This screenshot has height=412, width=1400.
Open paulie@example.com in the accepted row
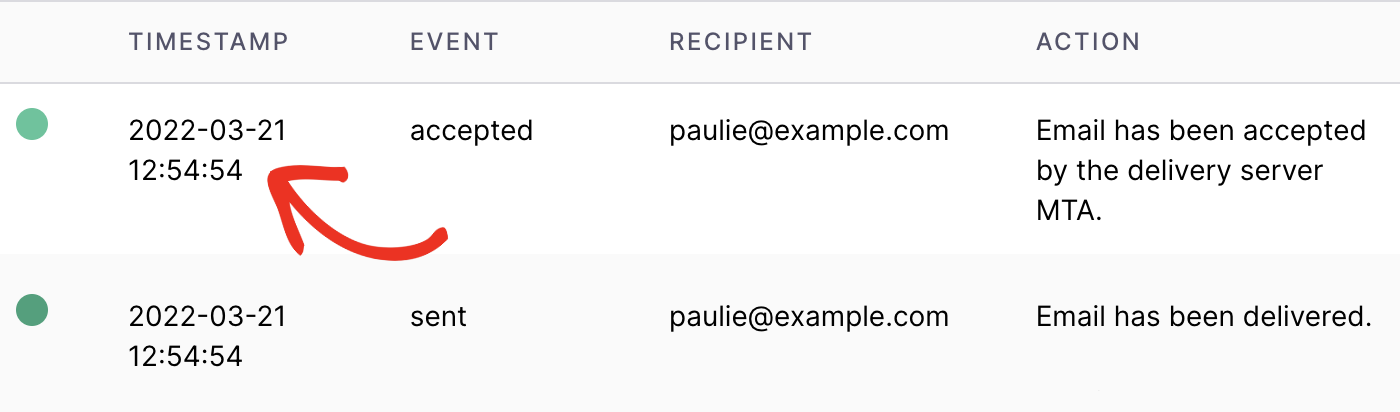pyautogui.click(x=809, y=130)
